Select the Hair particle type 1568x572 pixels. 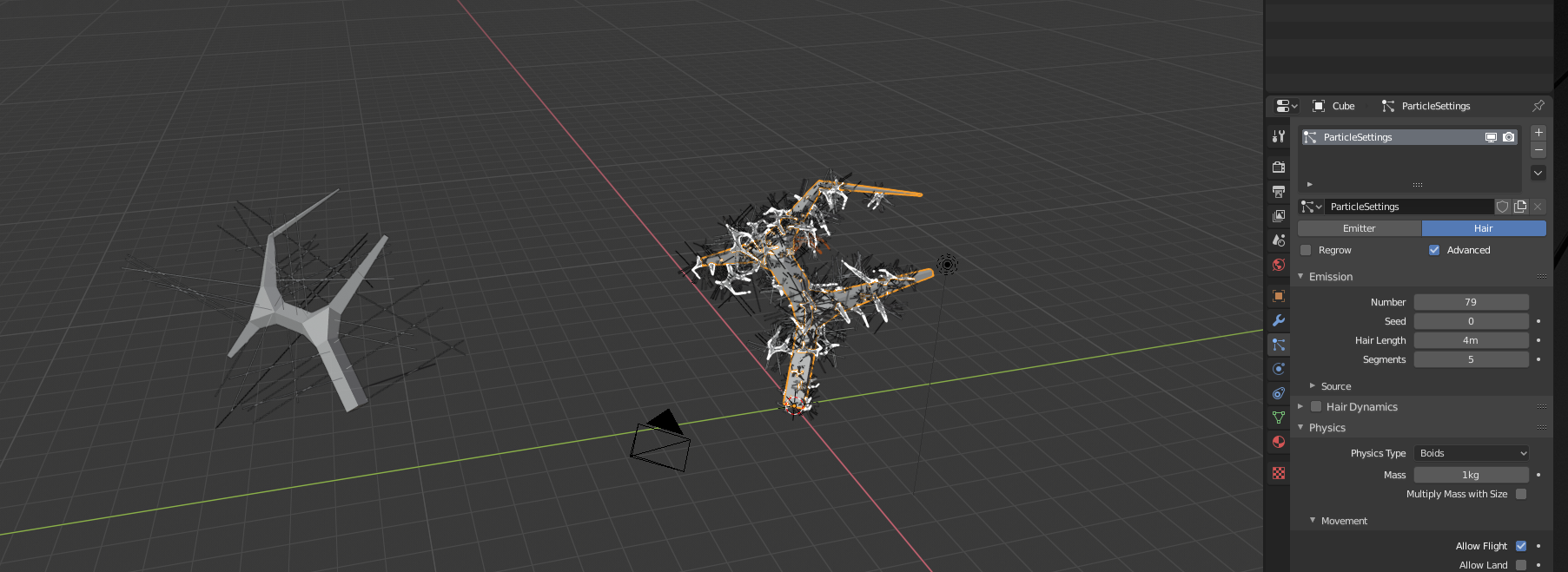tap(1484, 228)
